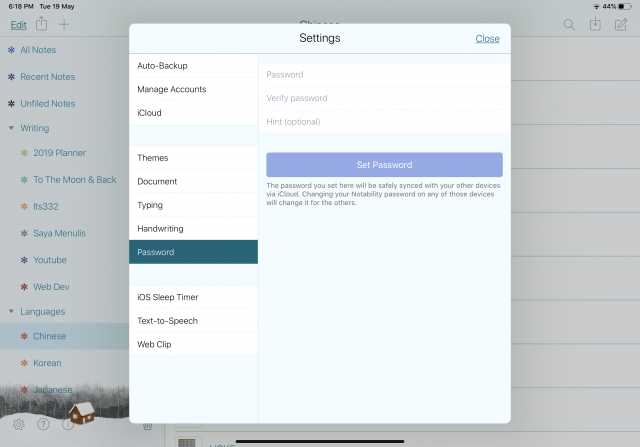Open Text-to-Speech settings

[193, 321]
